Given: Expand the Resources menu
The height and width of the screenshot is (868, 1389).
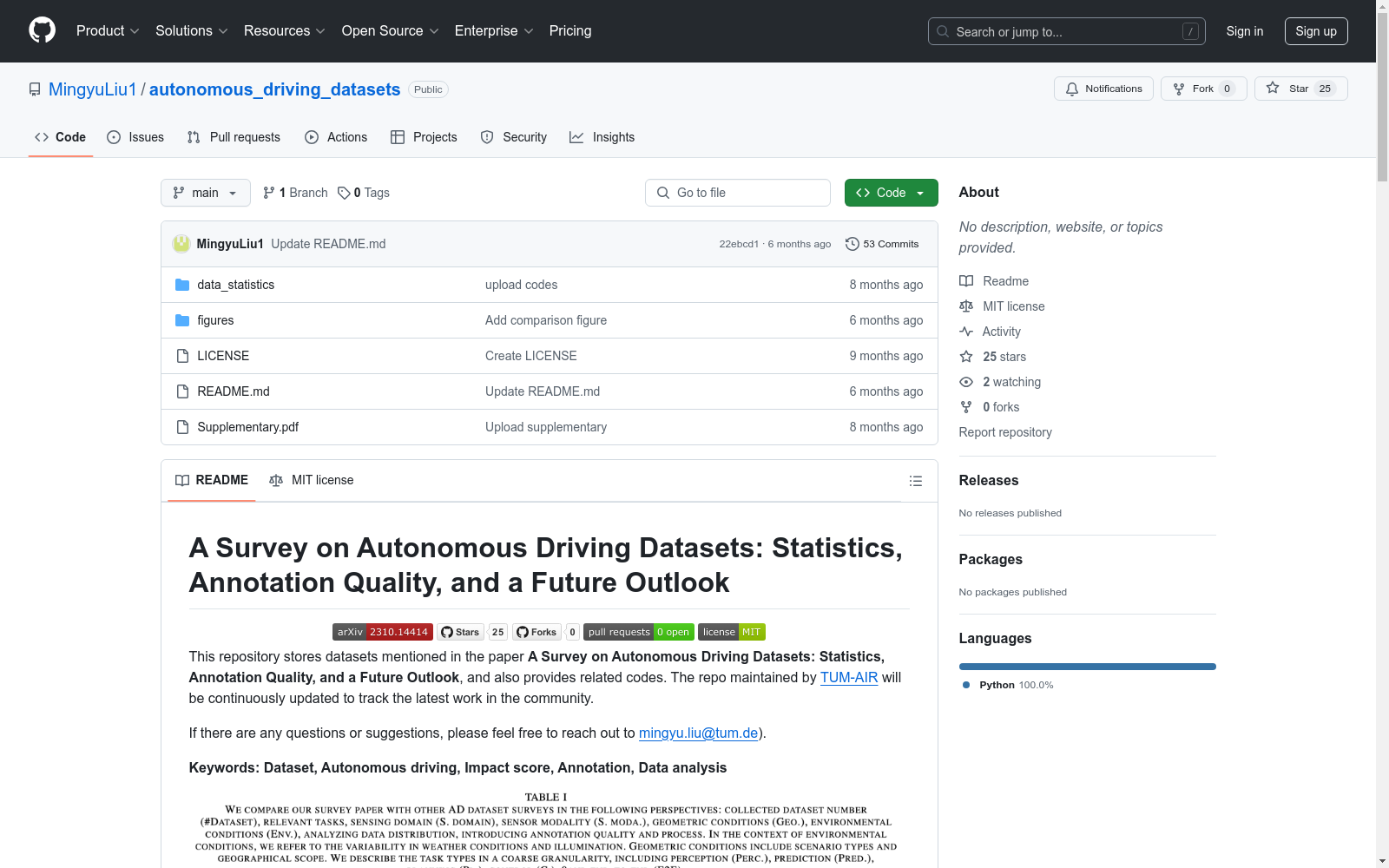Looking at the screenshot, I should pos(285,31).
